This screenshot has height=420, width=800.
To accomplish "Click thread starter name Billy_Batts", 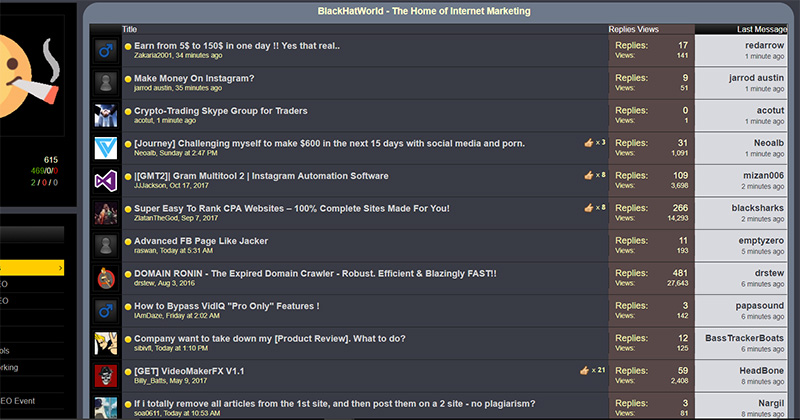I will [x=150, y=381].
